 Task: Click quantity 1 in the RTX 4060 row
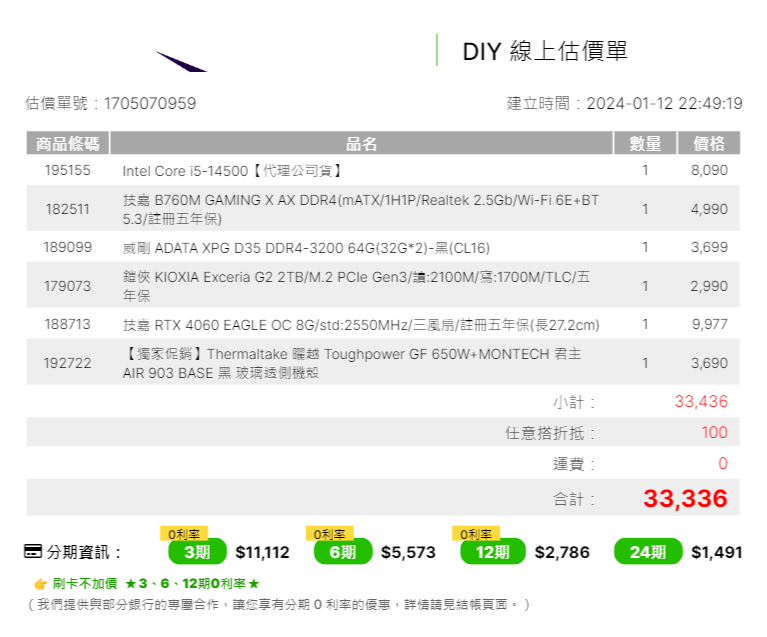[645, 324]
